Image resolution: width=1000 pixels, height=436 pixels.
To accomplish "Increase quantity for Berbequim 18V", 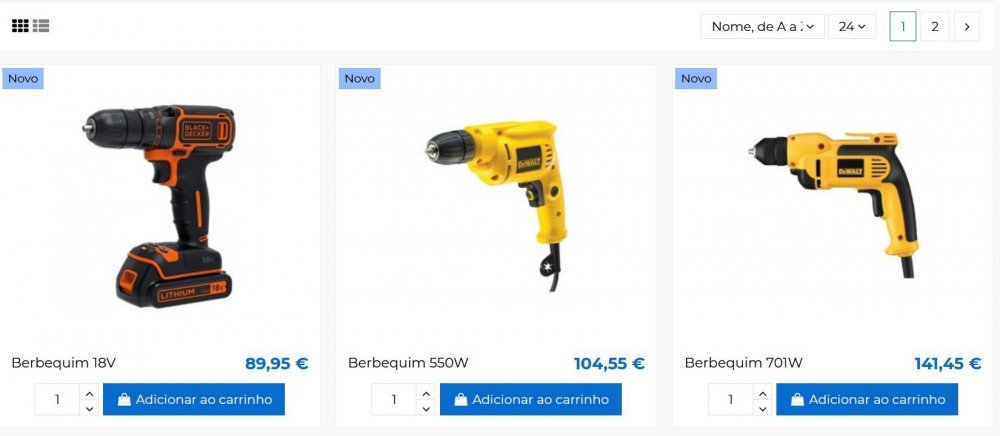I will (x=89, y=392).
